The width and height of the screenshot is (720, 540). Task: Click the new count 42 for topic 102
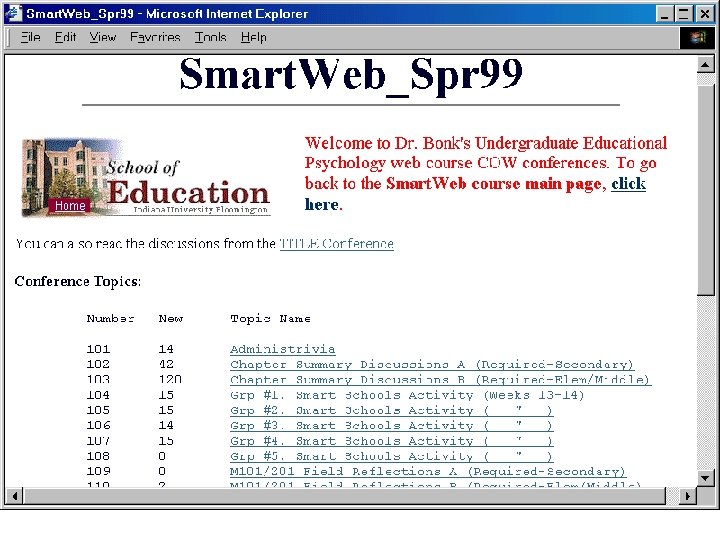click(x=166, y=365)
